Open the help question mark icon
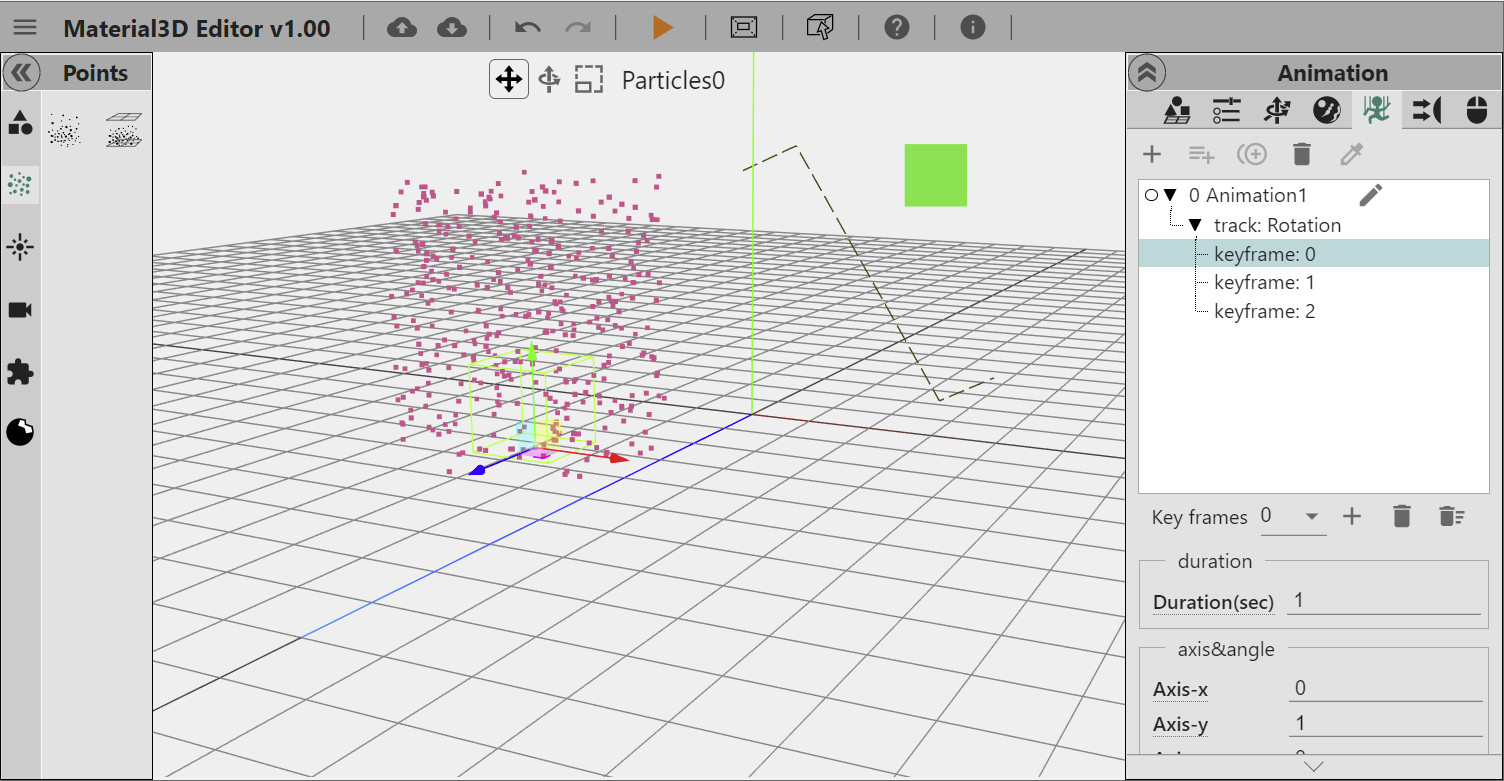This screenshot has width=1504, height=781. pos(897,27)
